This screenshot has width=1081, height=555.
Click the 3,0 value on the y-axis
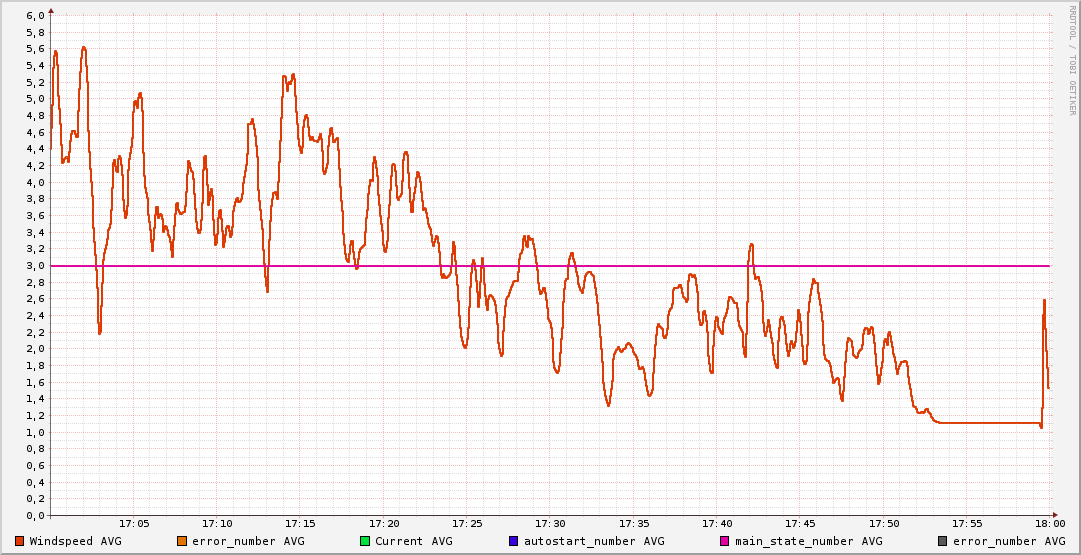[34, 266]
